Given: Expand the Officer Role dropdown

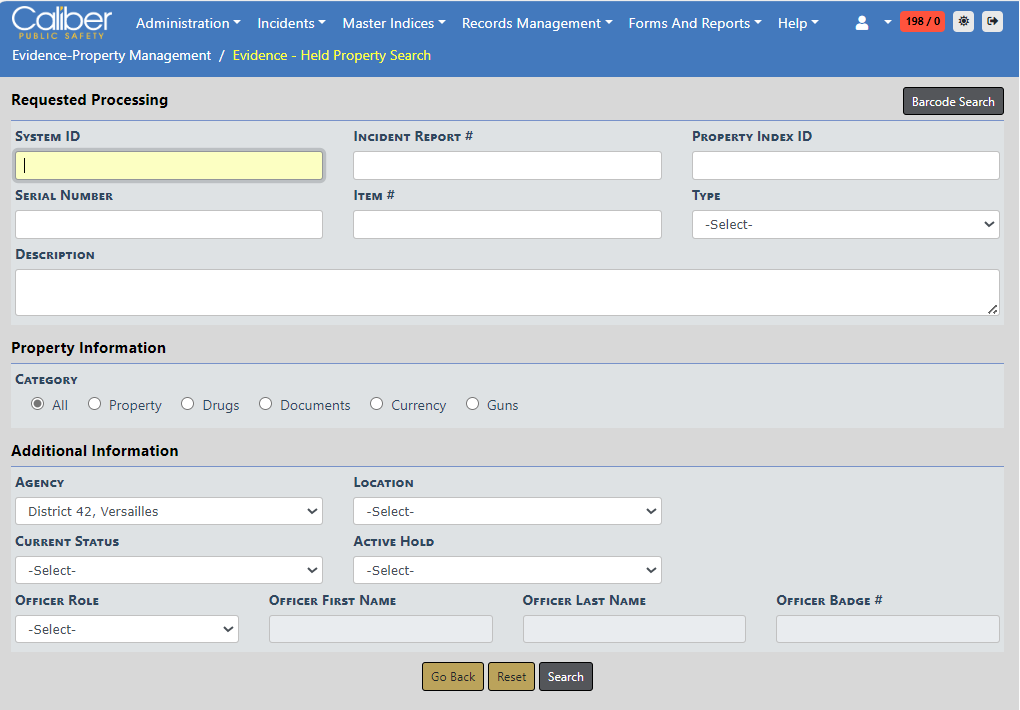Looking at the screenshot, I should coord(127,629).
